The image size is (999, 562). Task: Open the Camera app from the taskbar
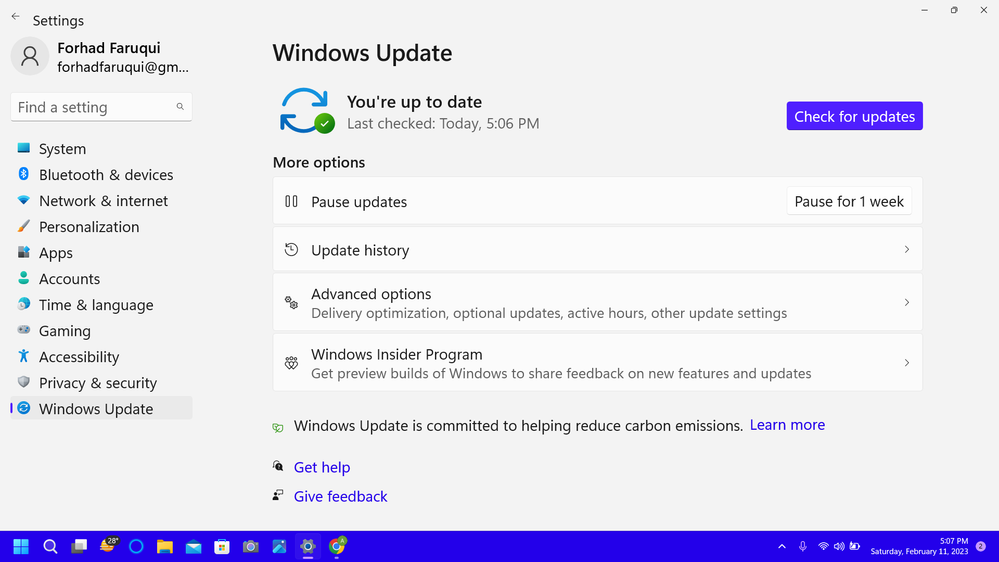[250, 546]
